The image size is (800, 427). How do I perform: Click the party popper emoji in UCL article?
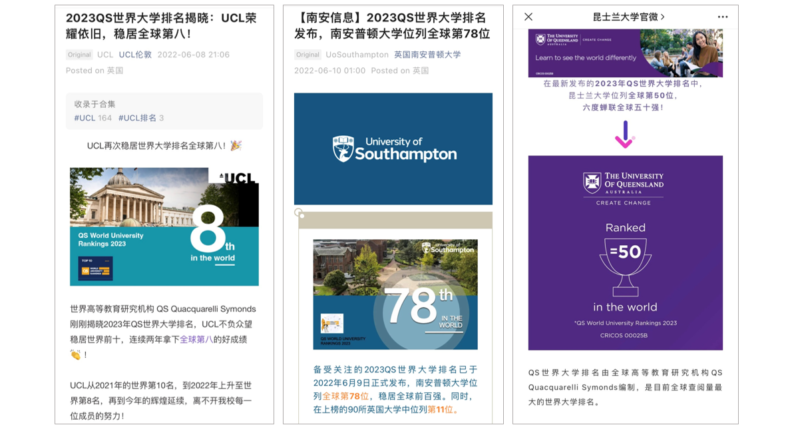pyautogui.click(x=237, y=146)
